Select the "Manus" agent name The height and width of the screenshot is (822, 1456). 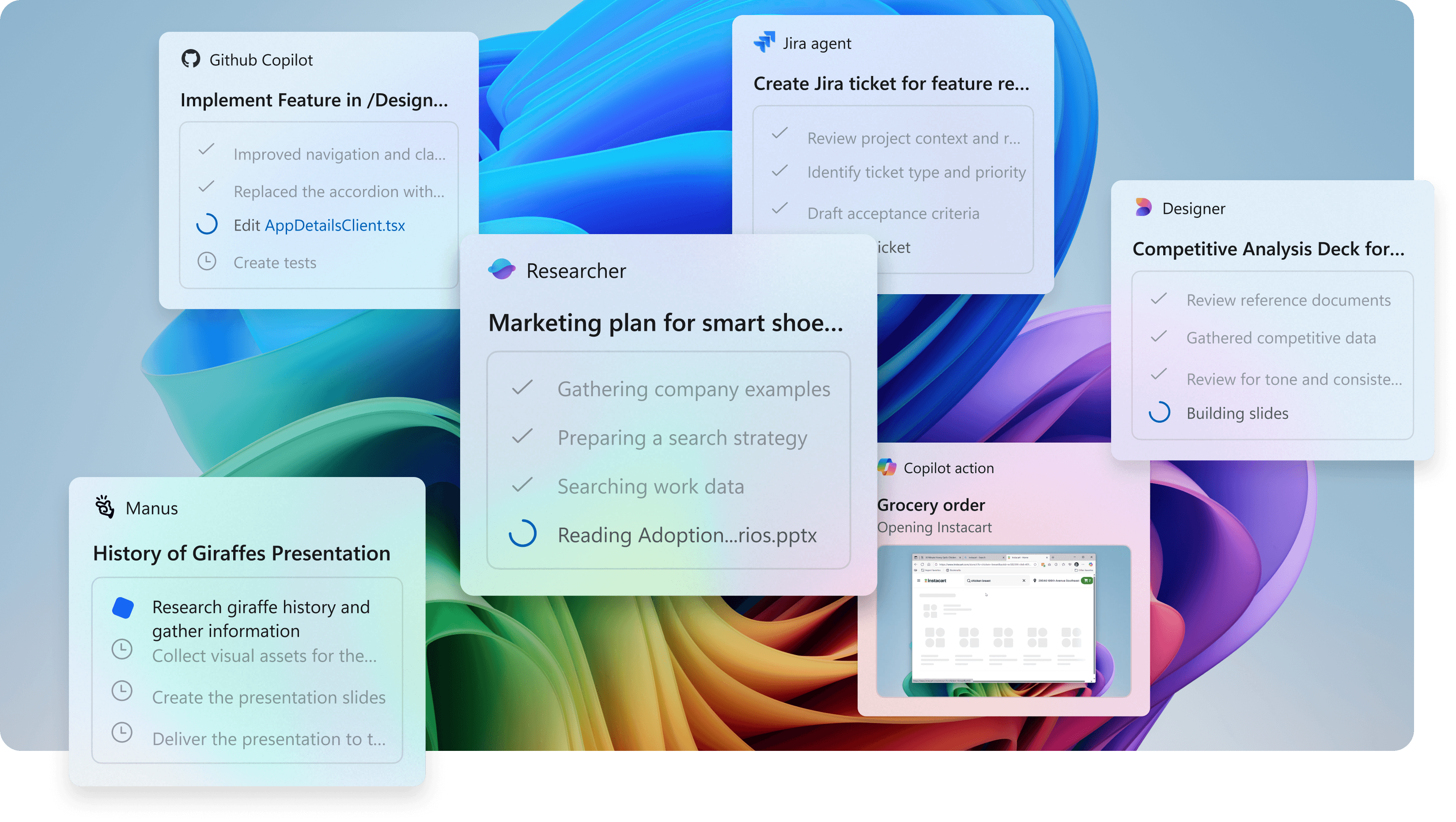point(152,508)
